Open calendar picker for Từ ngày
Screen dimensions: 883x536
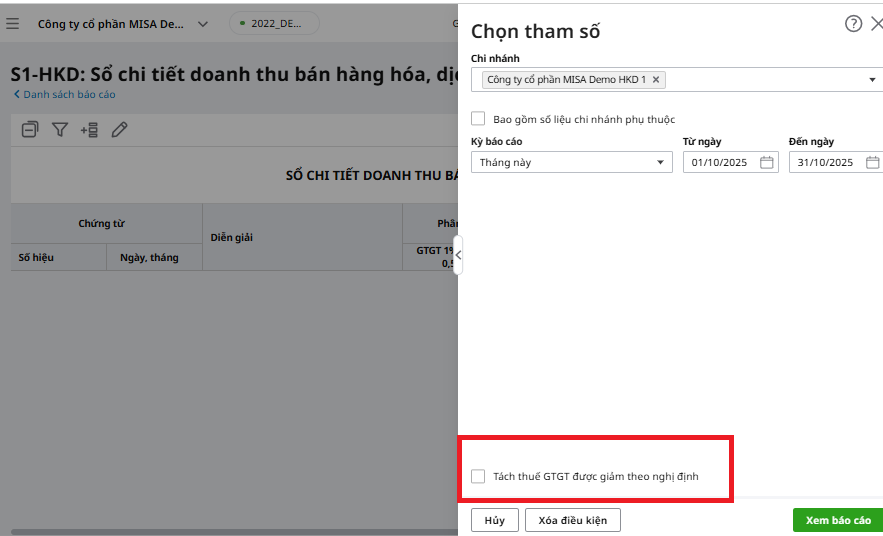point(767,163)
